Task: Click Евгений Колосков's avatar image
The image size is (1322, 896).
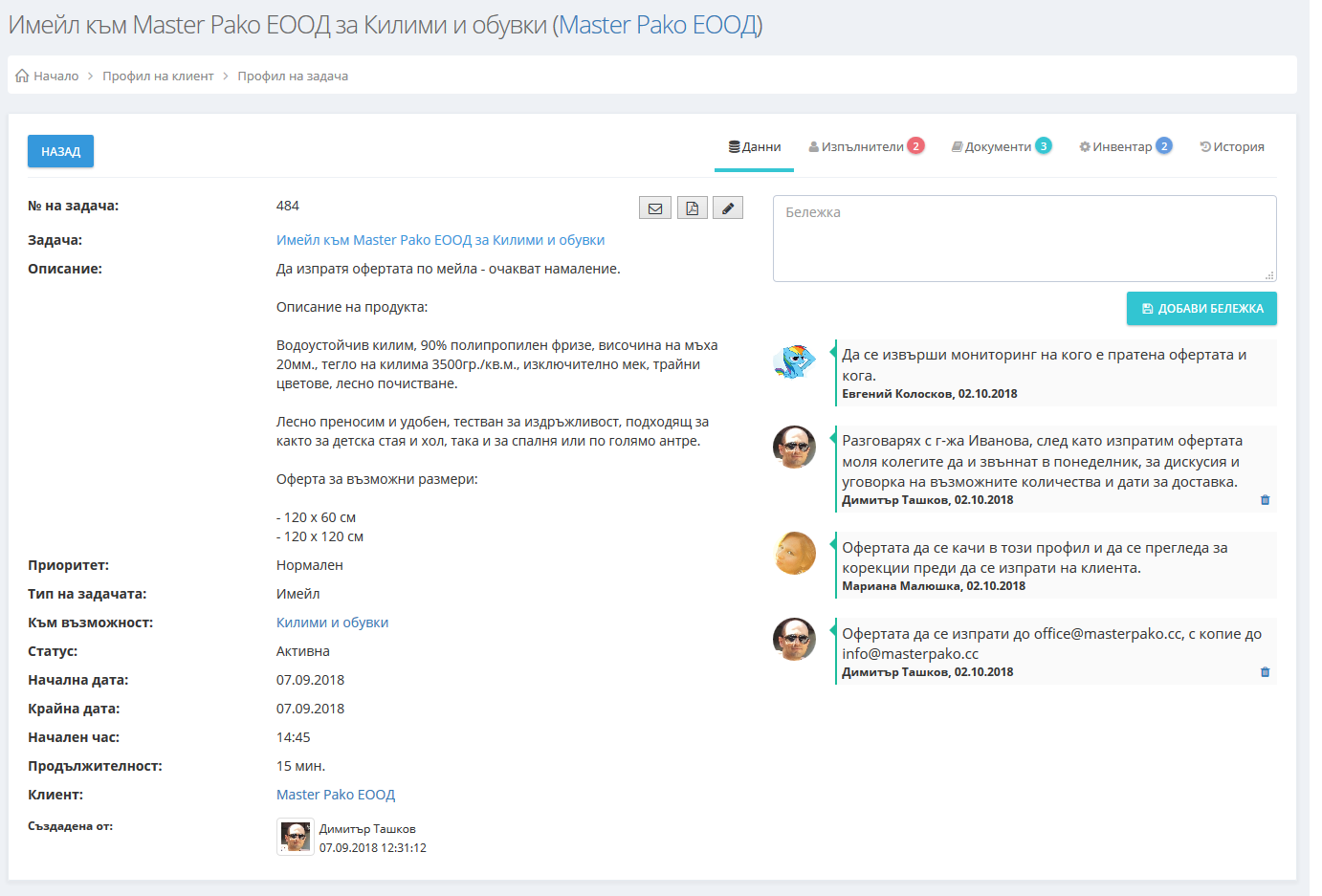Action: coord(794,361)
